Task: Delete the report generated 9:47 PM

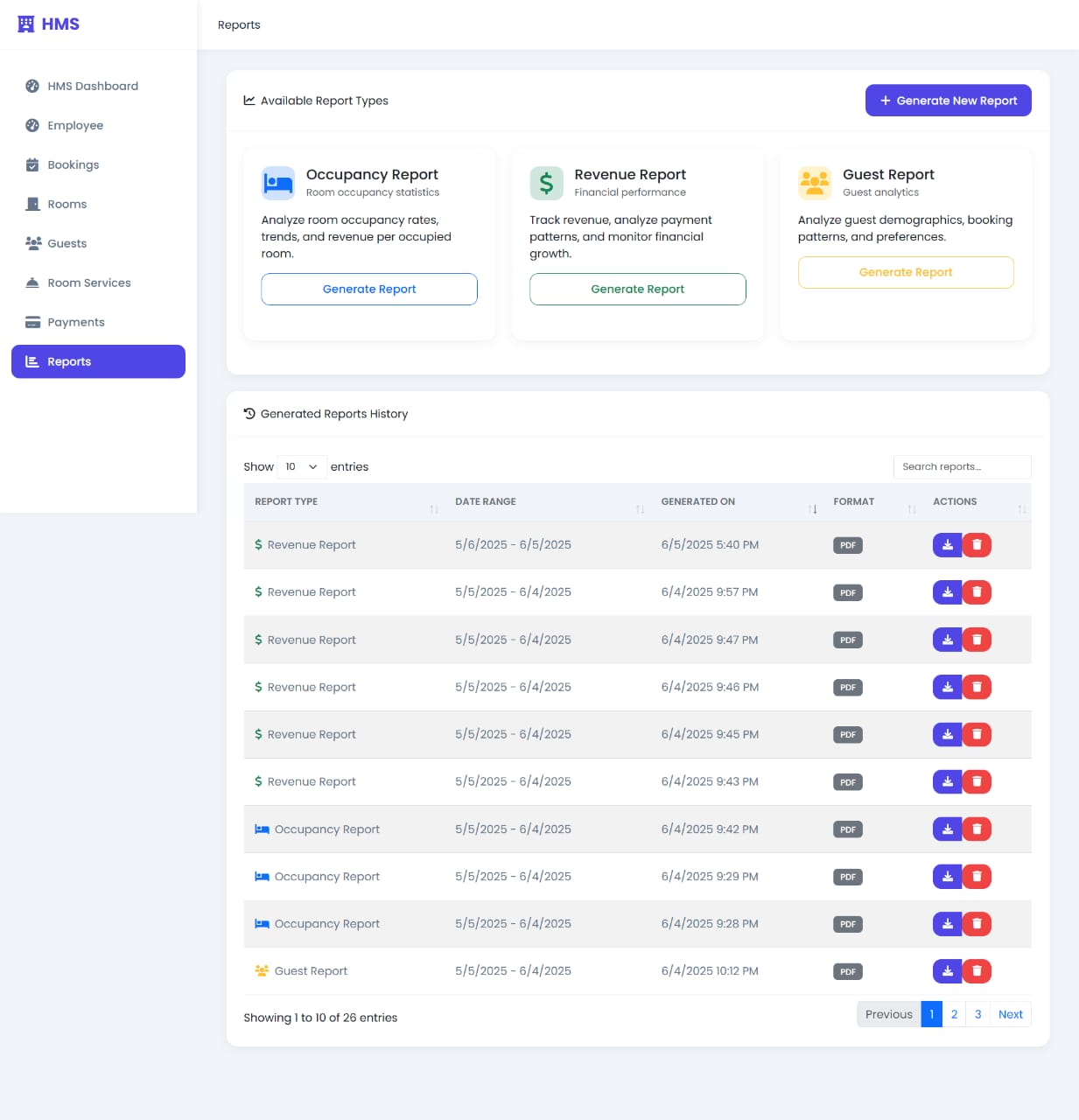Action: point(977,640)
